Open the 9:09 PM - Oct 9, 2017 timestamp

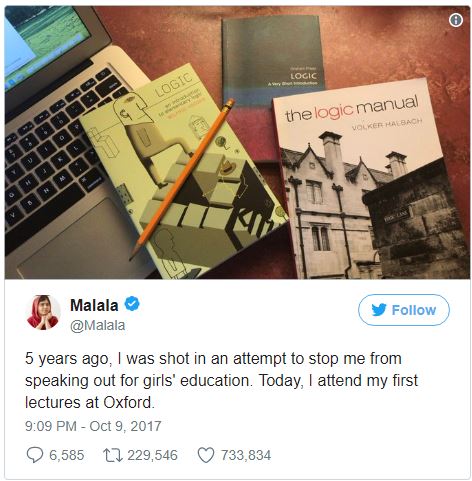point(93,426)
